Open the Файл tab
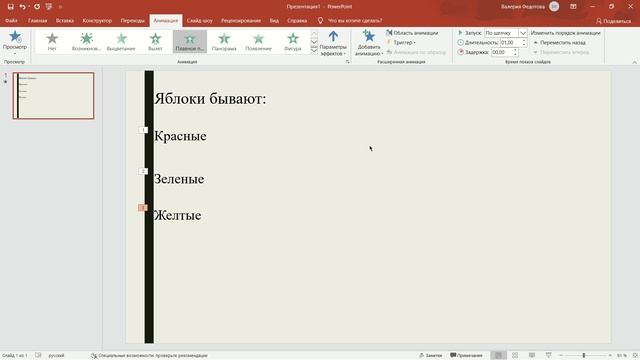The height and width of the screenshot is (360, 640). click(x=11, y=20)
